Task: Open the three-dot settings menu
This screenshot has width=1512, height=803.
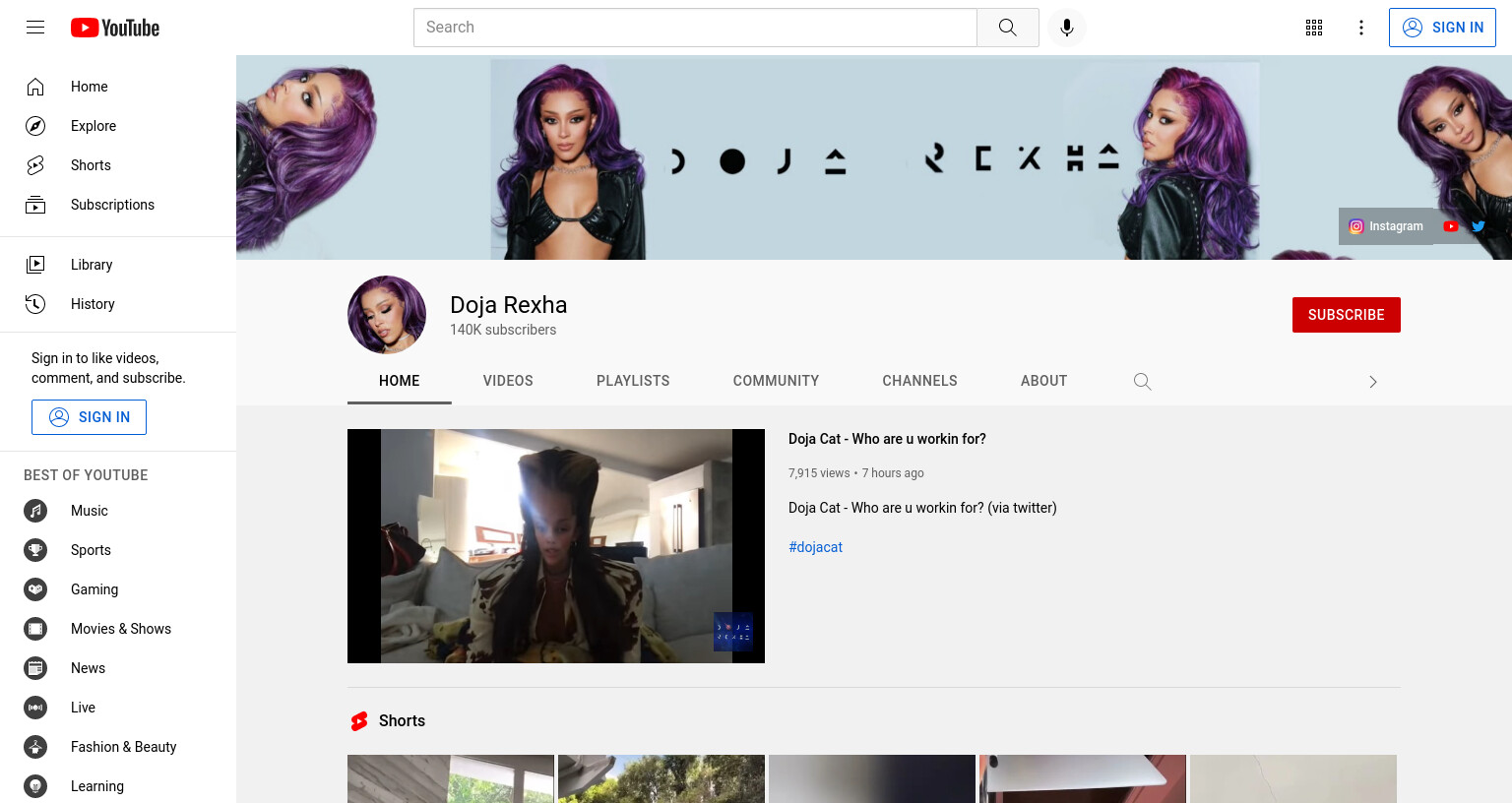Action: [x=1361, y=28]
